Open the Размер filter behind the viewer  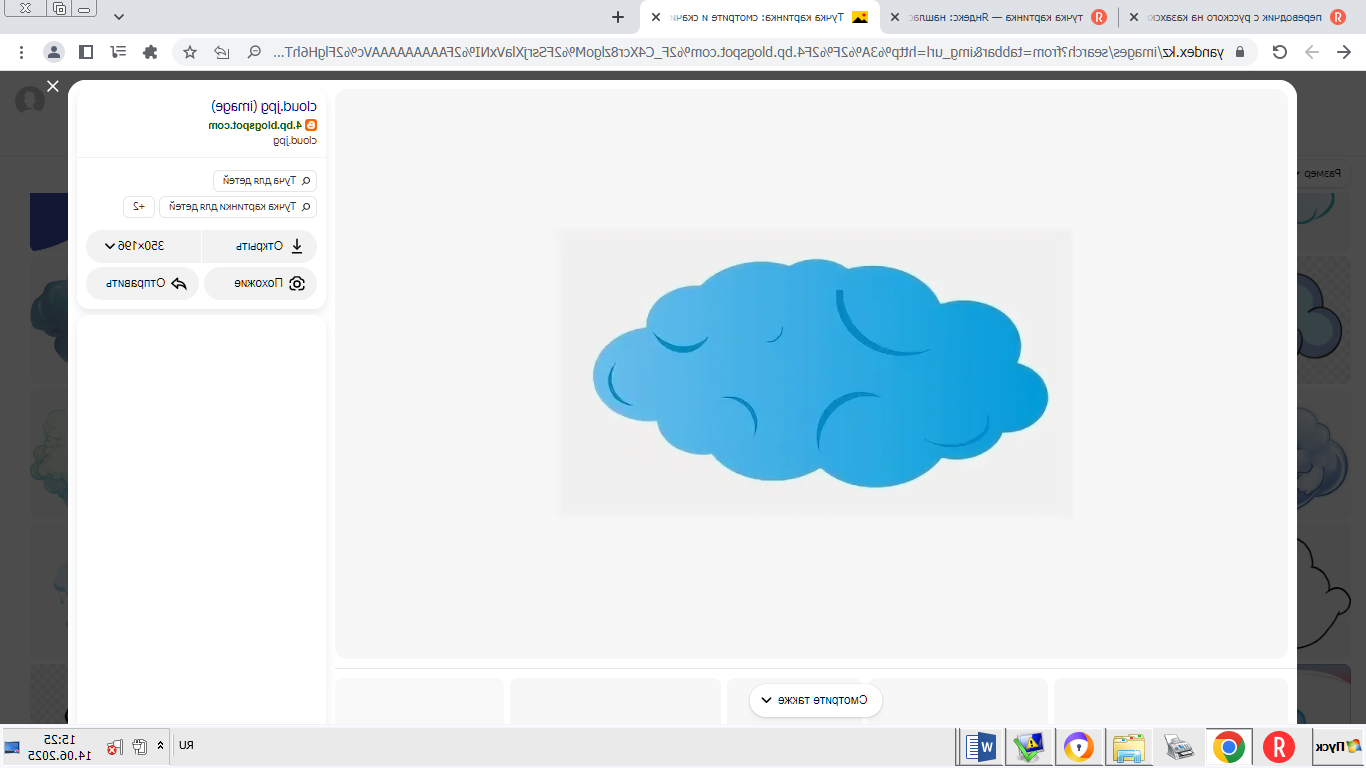pyautogui.click(x=1320, y=174)
